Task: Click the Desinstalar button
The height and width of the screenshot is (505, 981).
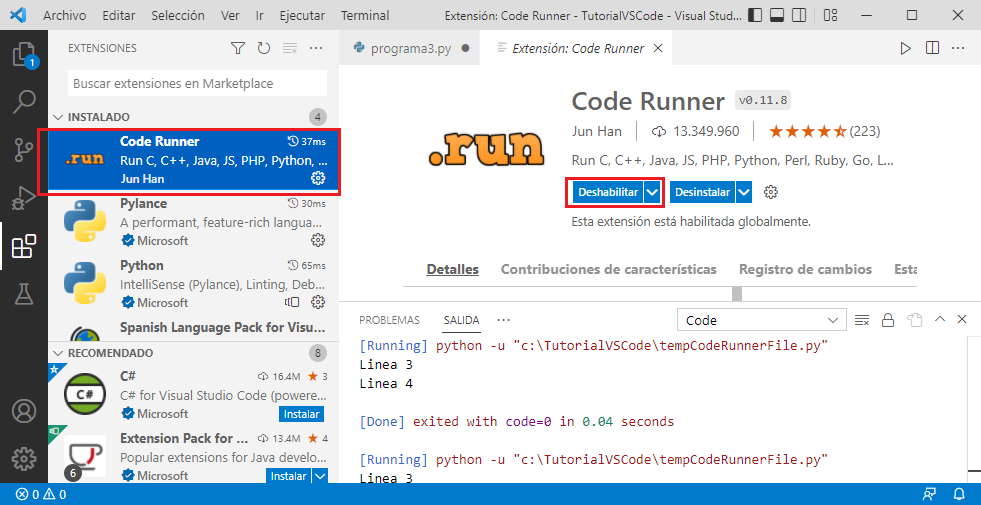Action: click(703, 192)
